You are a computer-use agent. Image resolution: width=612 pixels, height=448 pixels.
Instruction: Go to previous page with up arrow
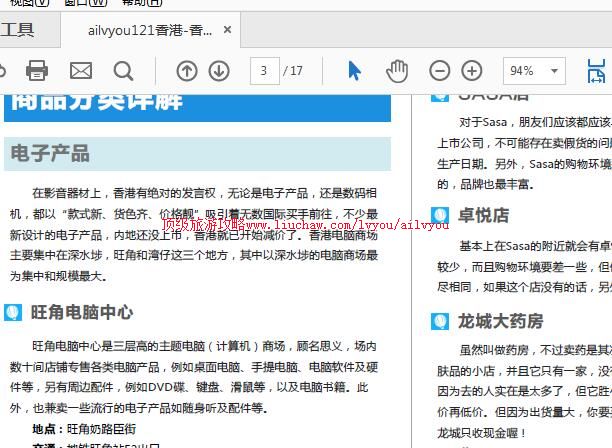point(187,70)
